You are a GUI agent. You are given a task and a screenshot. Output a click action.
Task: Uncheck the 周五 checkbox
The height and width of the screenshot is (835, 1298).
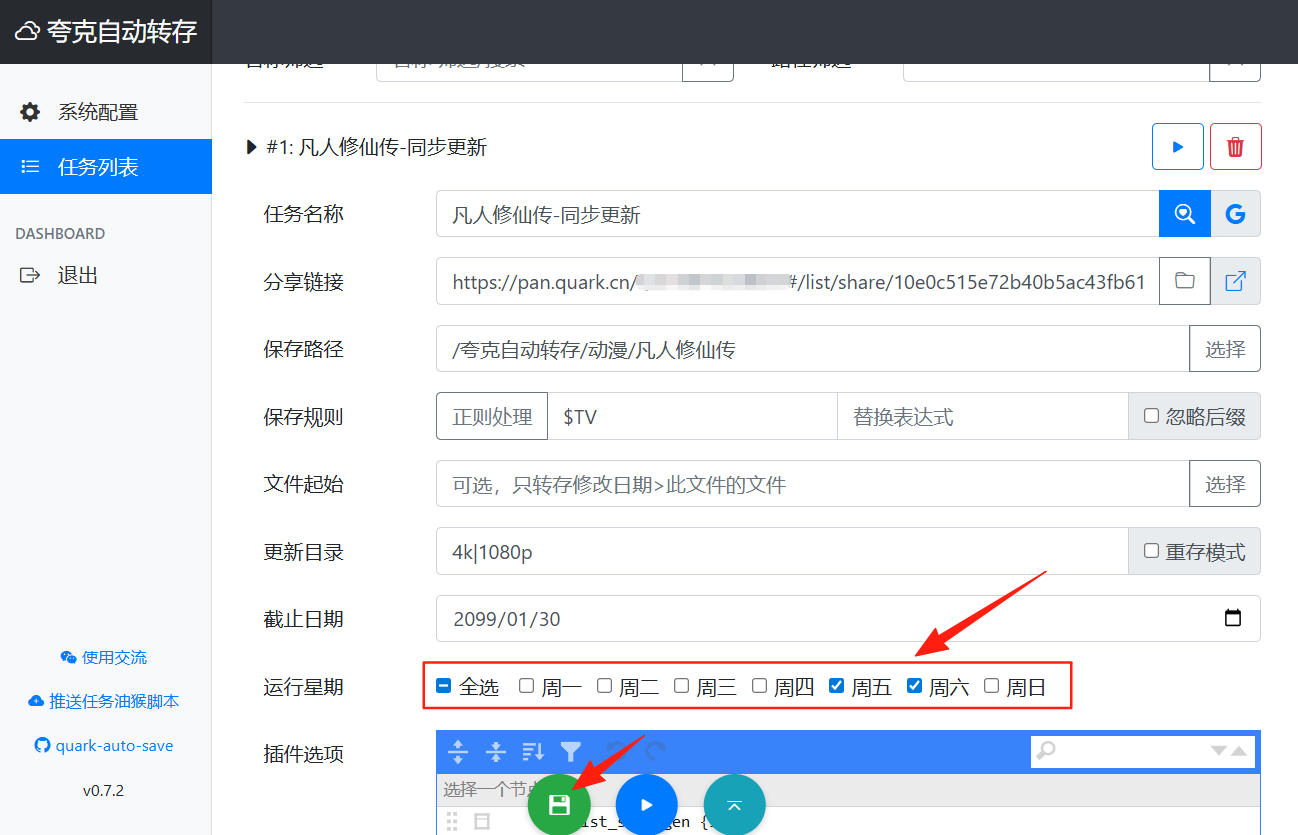(837, 686)
